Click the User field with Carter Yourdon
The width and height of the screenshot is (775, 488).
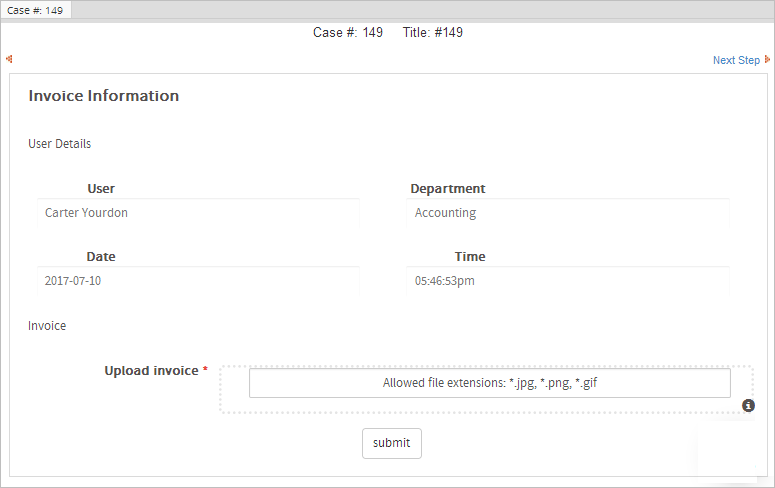(198, 213)
